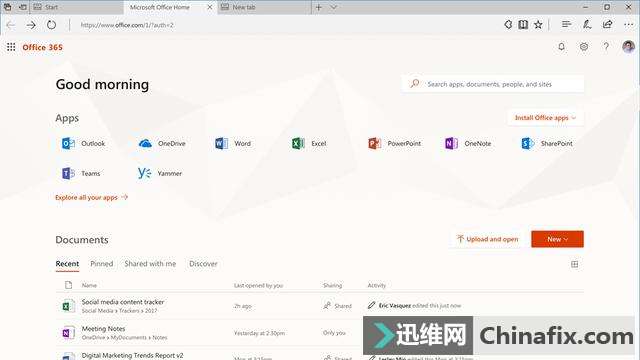Show tab previews chevron
This screenshot has height=360, width=640.
(x=333, y=7)
